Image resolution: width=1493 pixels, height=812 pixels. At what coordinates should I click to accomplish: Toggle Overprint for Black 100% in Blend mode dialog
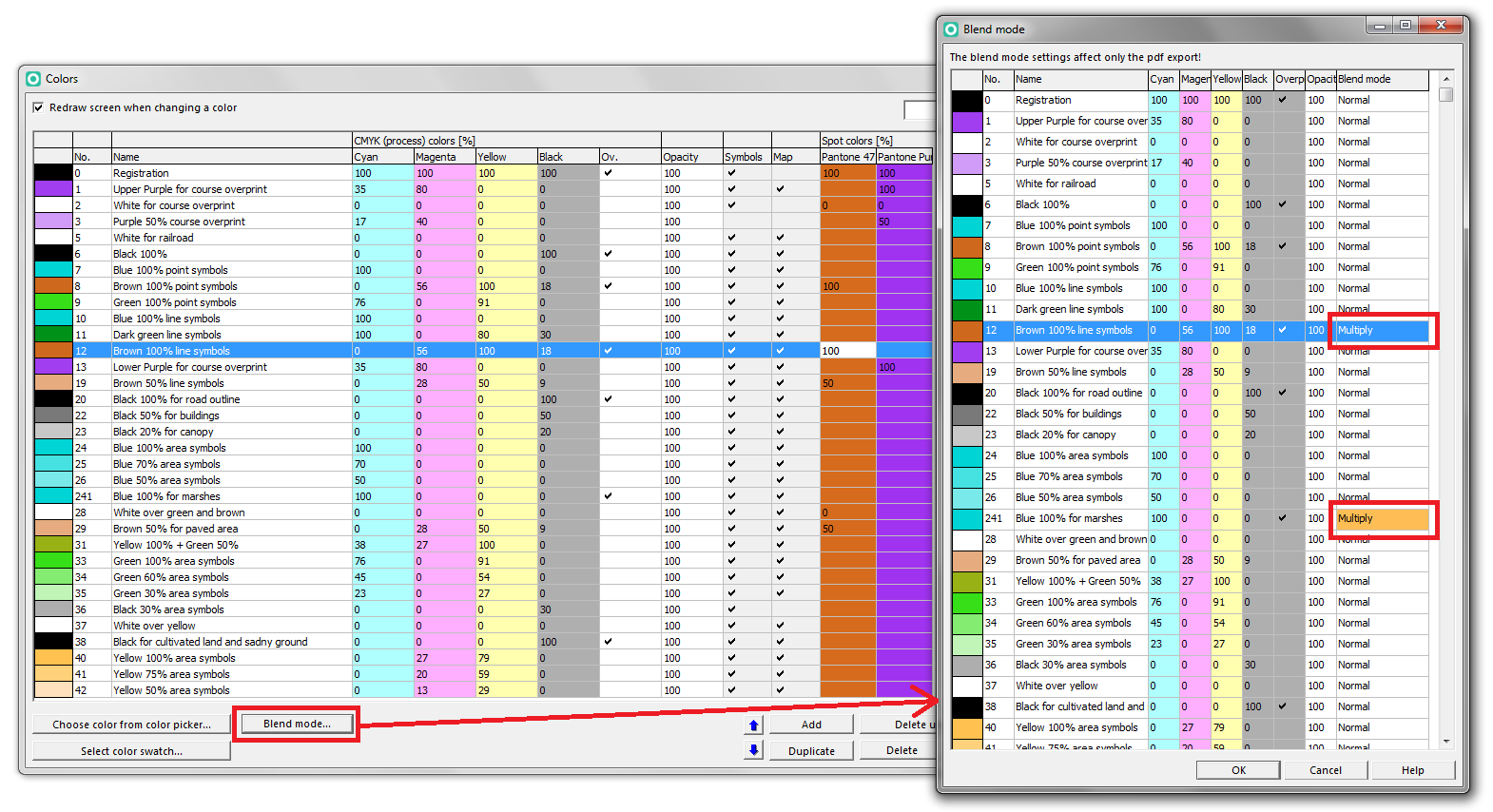tap(1282, 204)
